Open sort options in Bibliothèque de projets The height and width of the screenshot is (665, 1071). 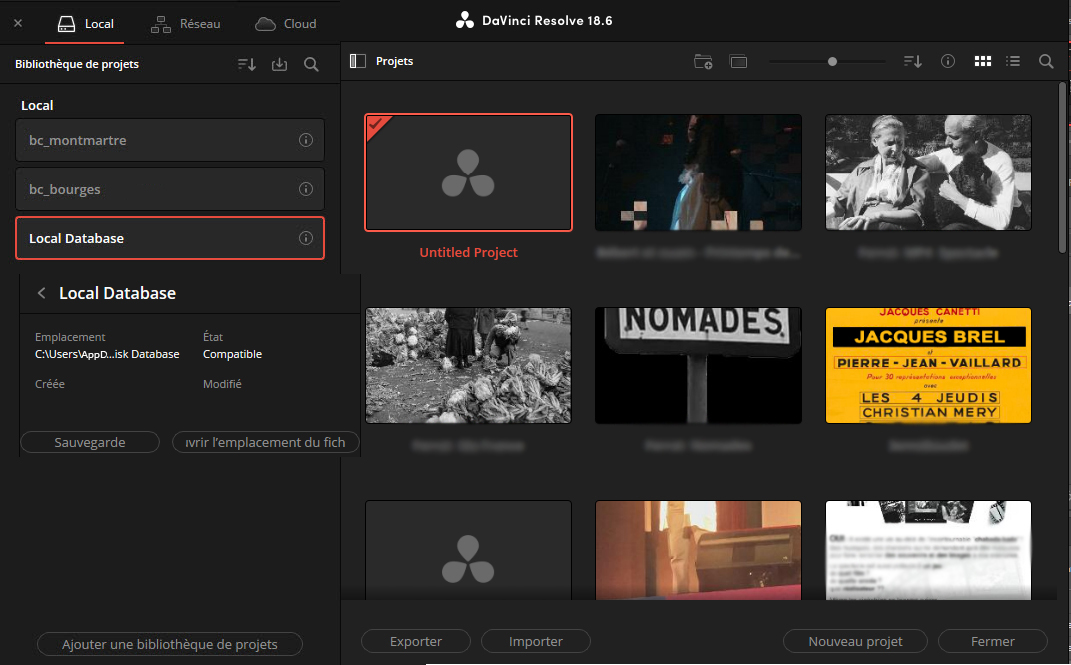coord(247,64)
